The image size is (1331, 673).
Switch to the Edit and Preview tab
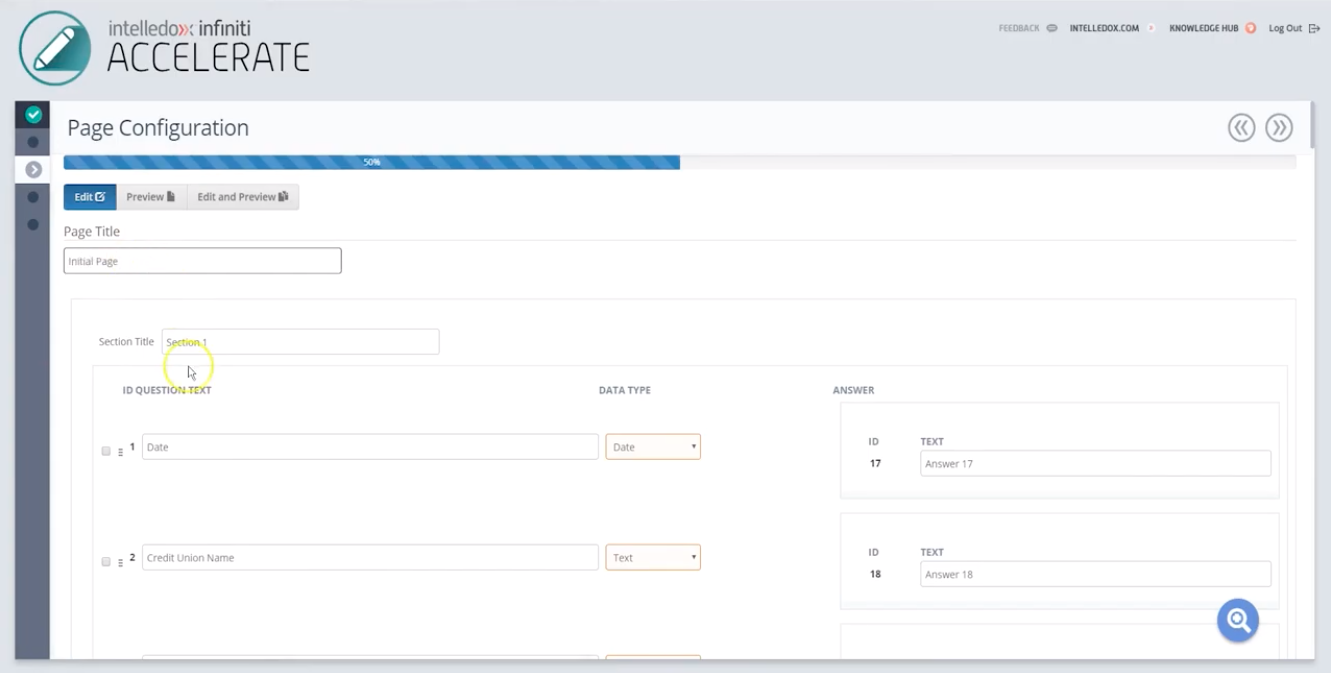pyautogui.click(x=242, y=196)
